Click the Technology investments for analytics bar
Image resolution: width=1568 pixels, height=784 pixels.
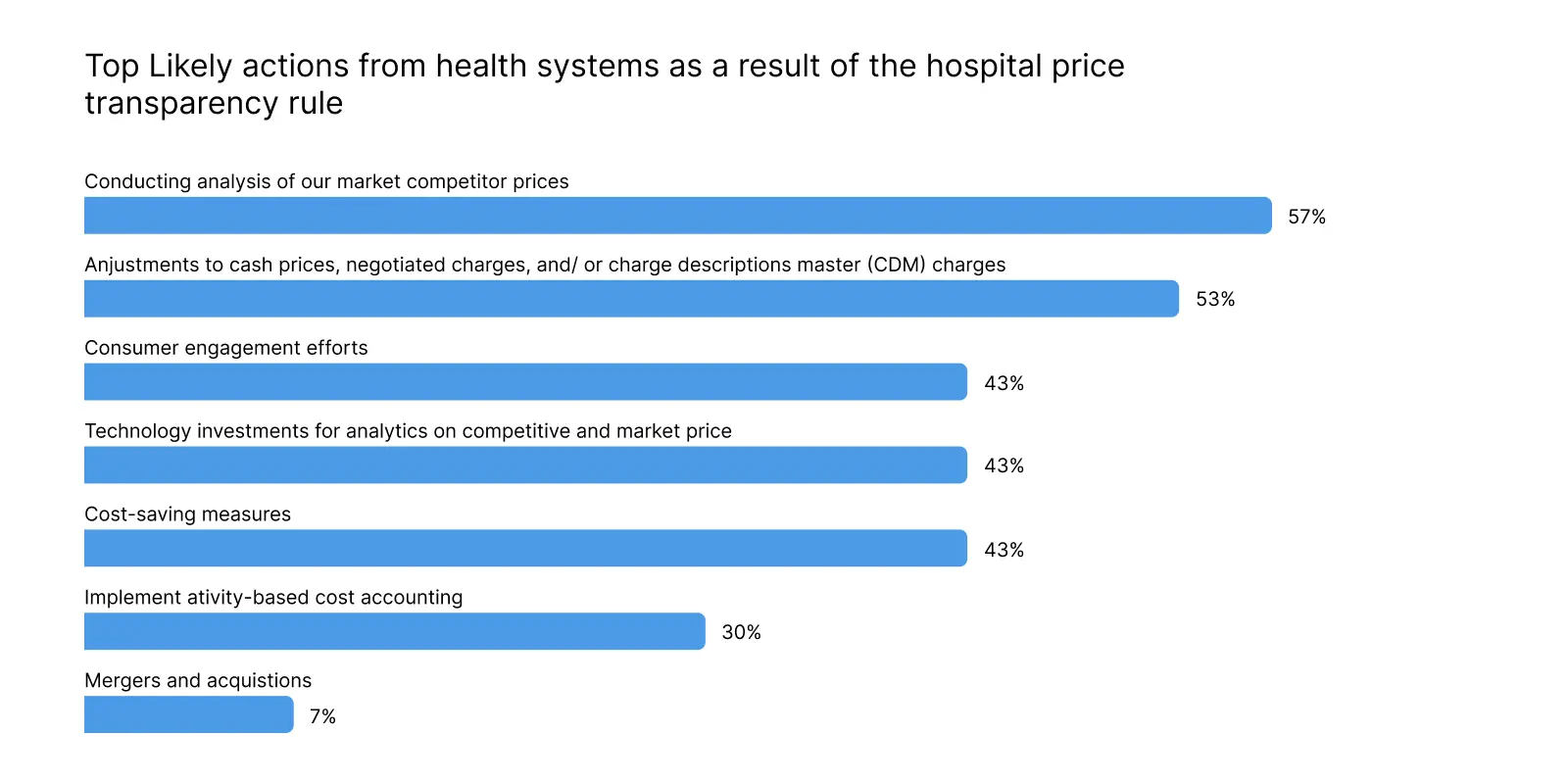pos(525,465)
